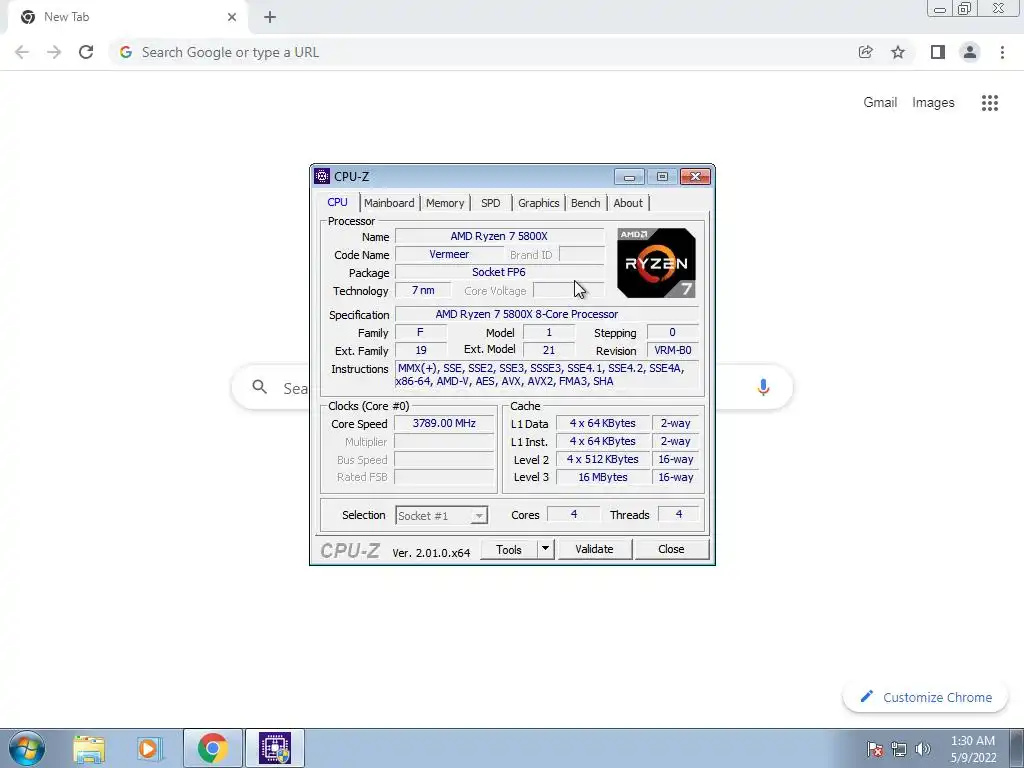Select the CPU tab
1024x768 pixels.
338,202
